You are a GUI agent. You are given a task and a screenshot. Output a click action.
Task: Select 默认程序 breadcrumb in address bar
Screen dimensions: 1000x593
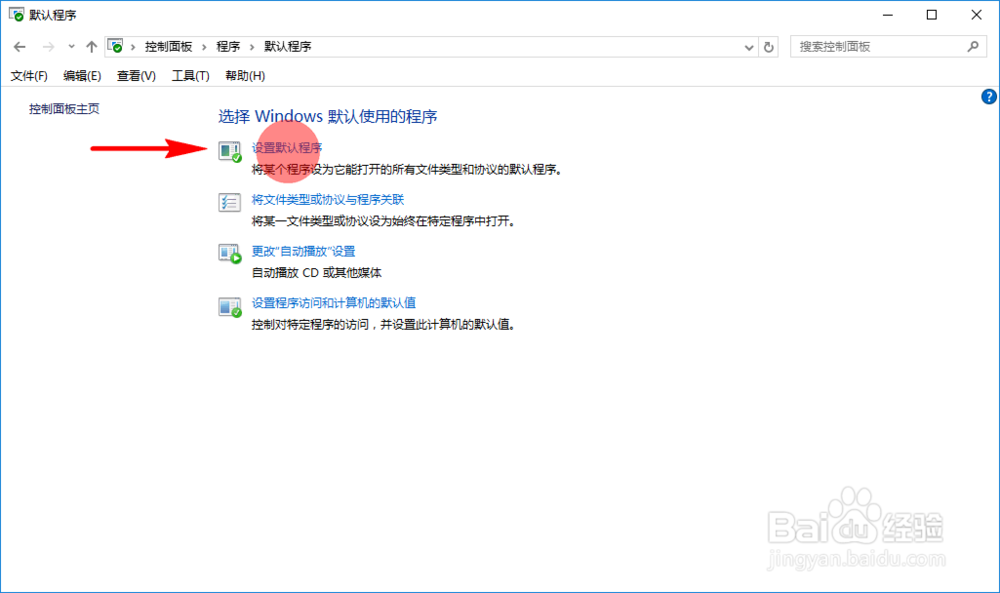(288, 47)
